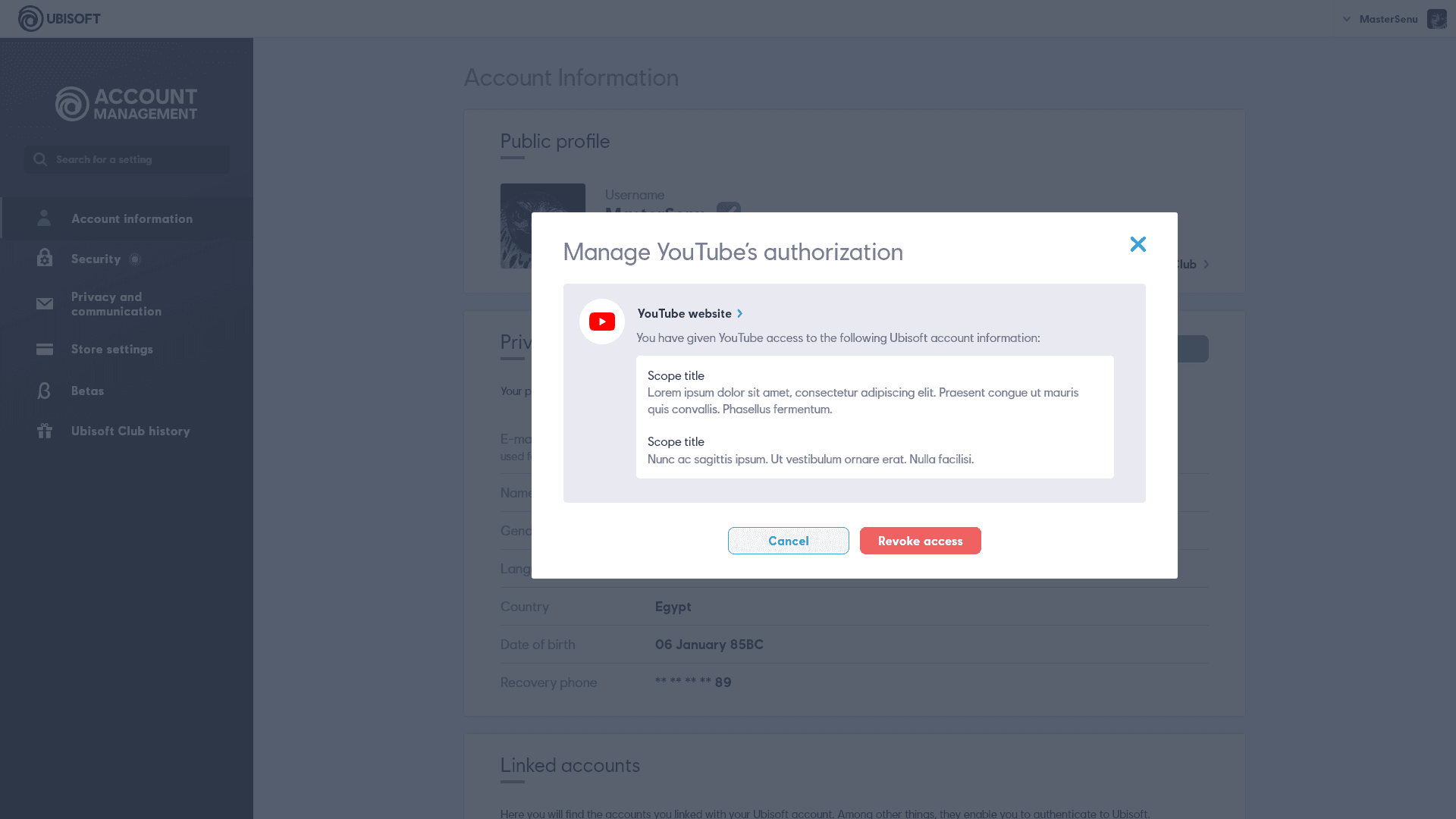Click the Account information person icon

tap(44, 218)
